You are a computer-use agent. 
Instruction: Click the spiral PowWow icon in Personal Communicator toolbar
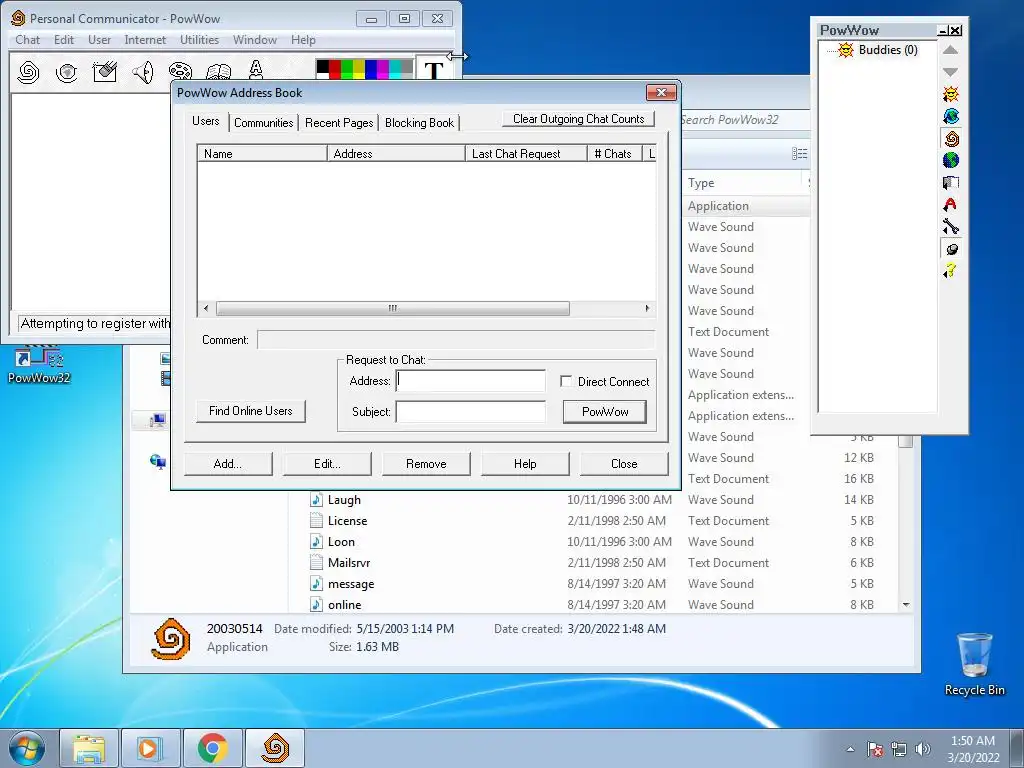[x=28, y=72]
